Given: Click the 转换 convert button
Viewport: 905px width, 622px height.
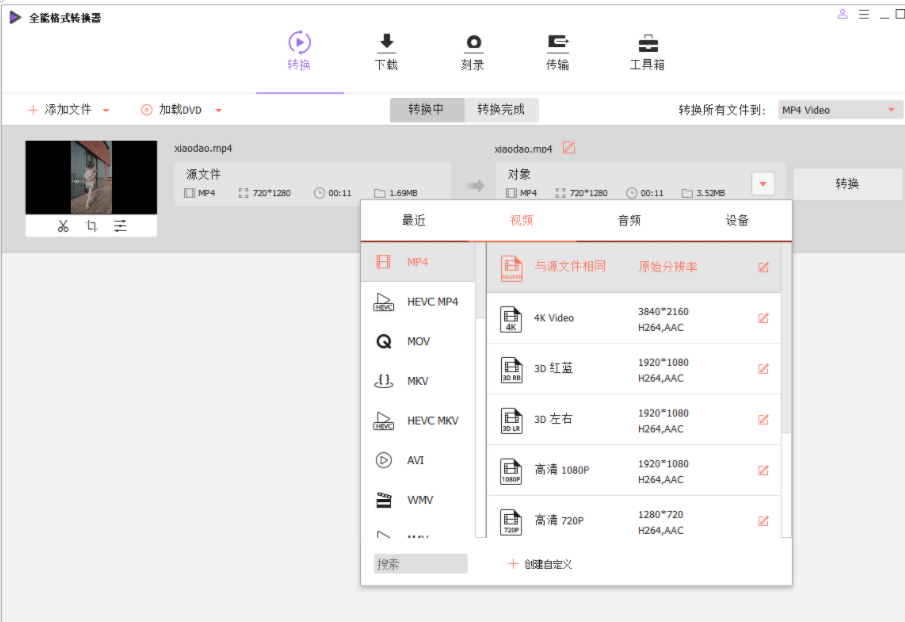Looking at the screenshot, I should click(x=847, y=184).
